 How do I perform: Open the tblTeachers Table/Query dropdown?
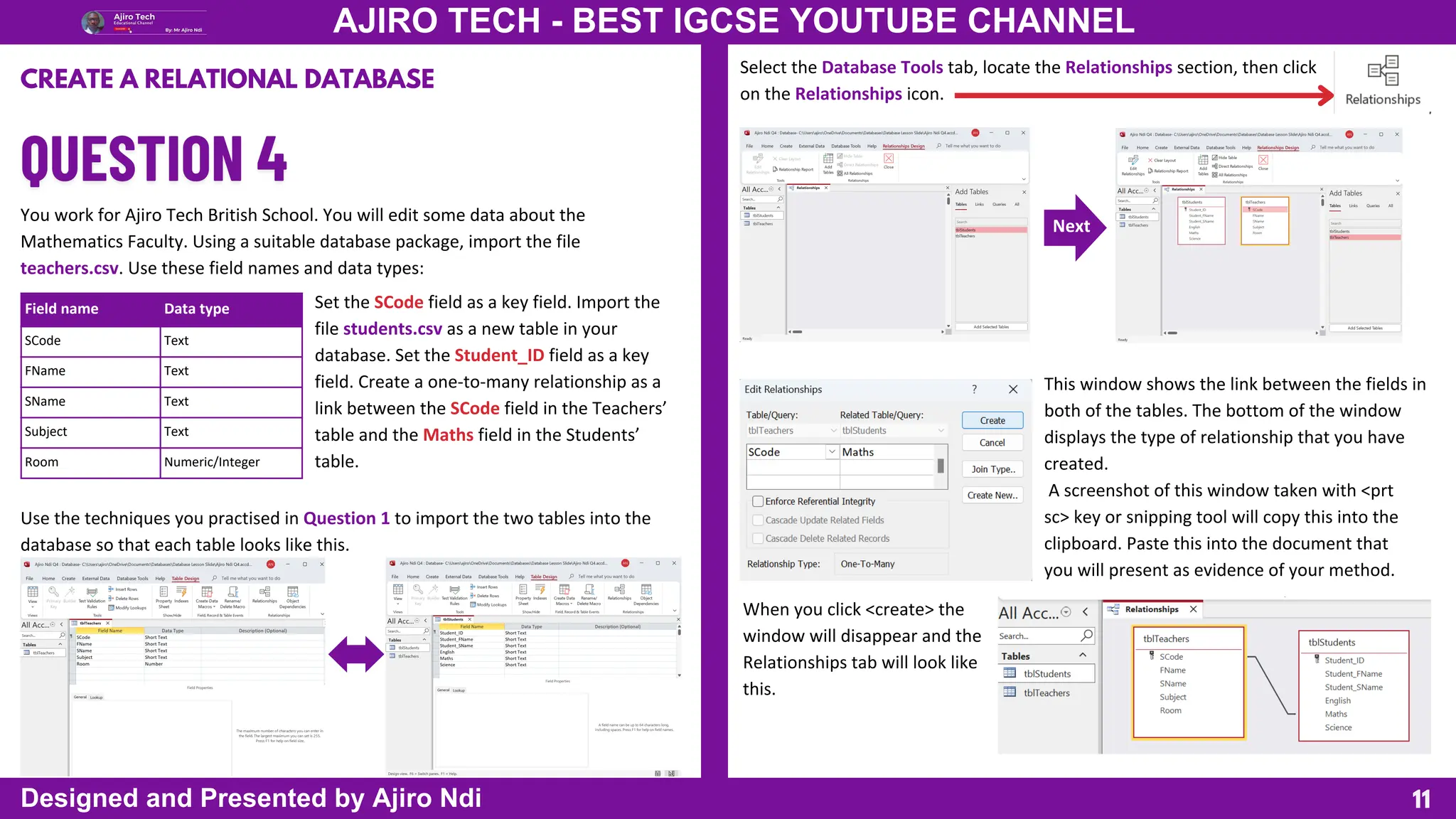point(833,431)
